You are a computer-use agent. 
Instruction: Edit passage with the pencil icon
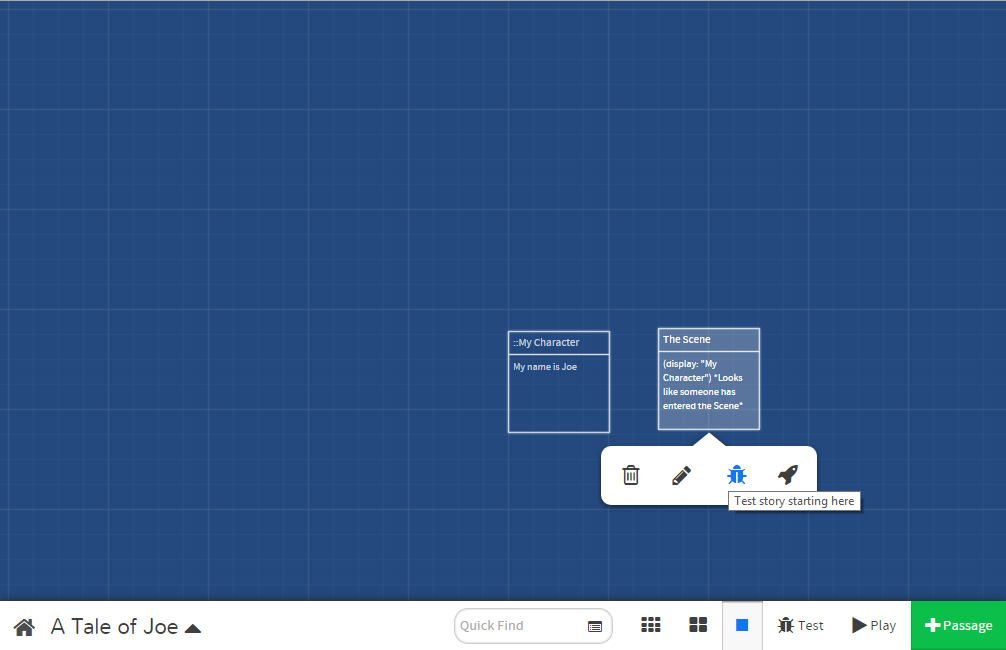[681, 475]
